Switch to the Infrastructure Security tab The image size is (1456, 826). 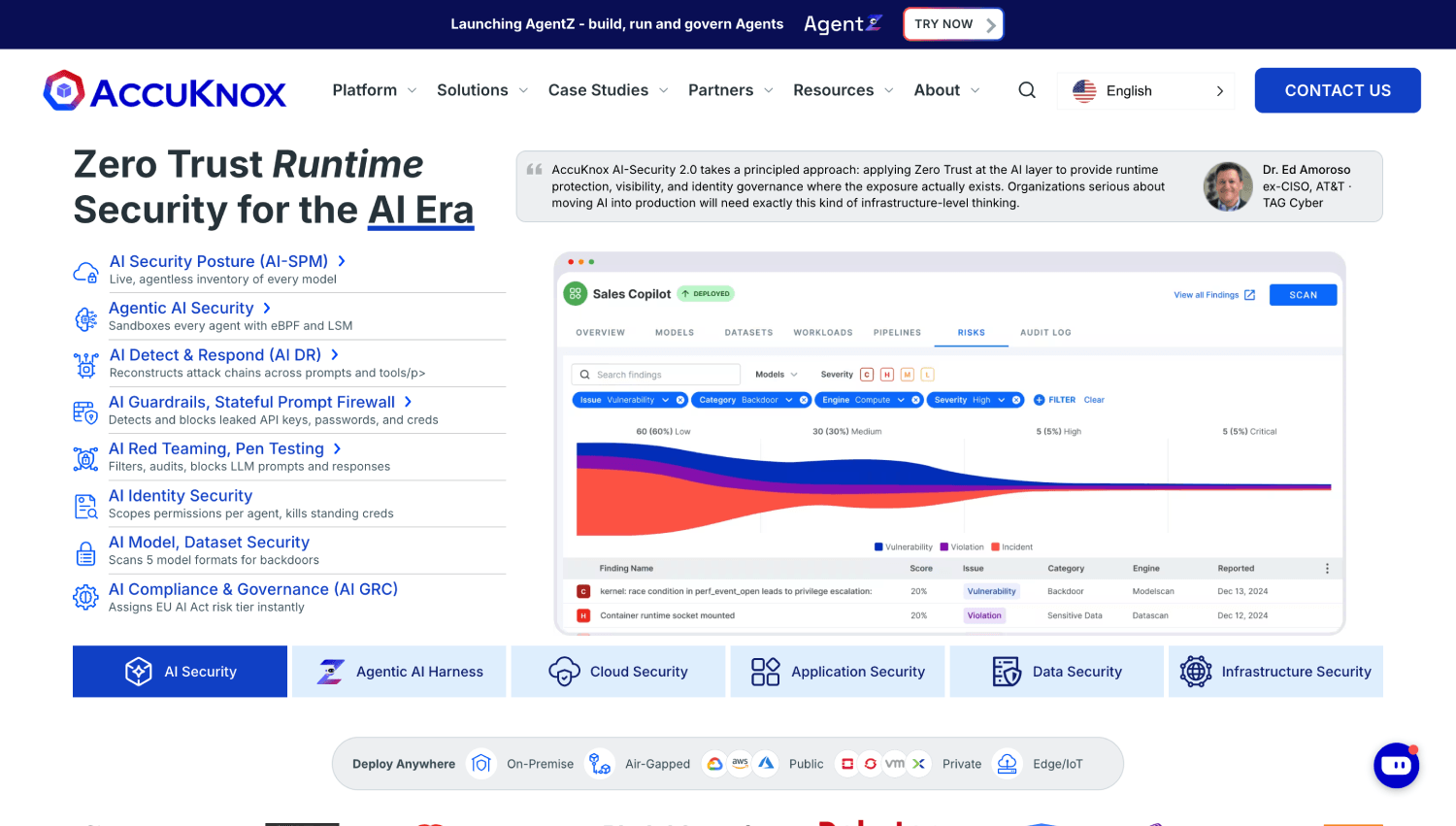click(x=1275, y=672)
